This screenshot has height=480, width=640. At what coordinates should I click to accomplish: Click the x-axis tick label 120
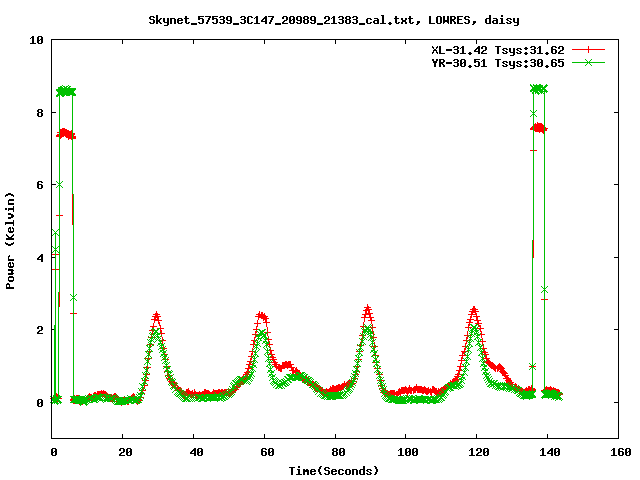point(479,452)
